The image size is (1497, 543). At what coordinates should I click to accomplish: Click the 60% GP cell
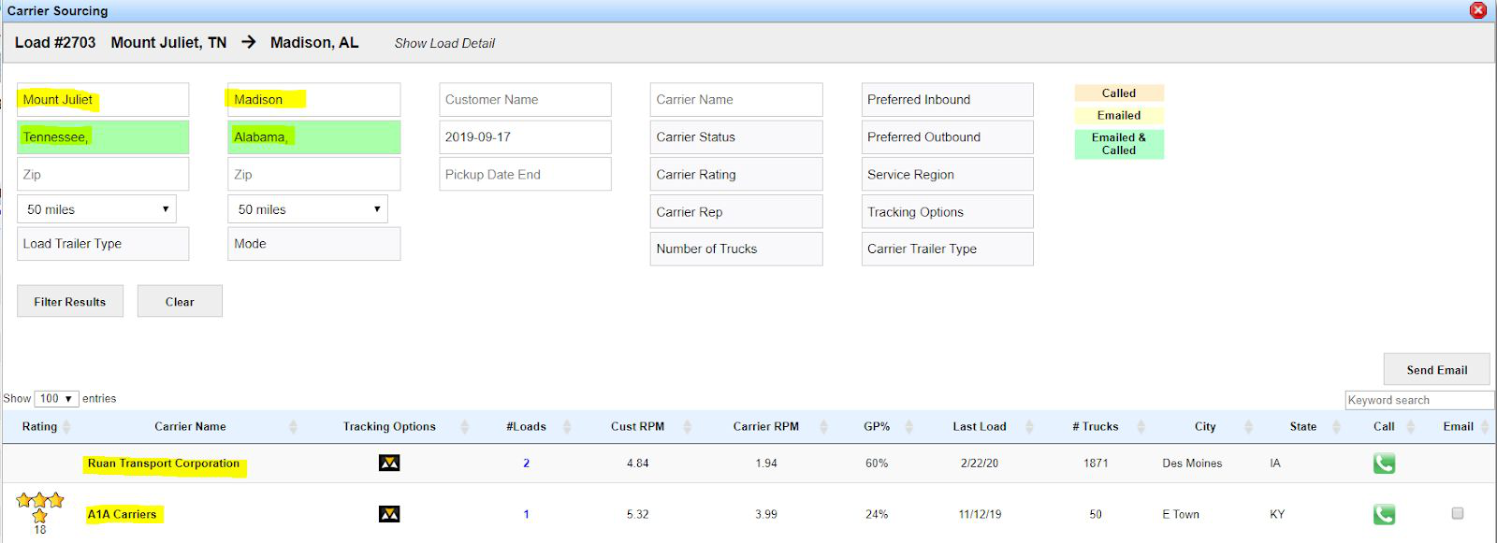(876, 463)
